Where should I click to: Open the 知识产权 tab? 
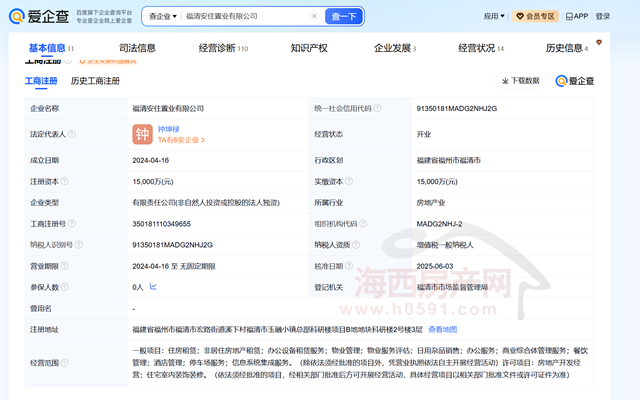[x=308, y=48]
